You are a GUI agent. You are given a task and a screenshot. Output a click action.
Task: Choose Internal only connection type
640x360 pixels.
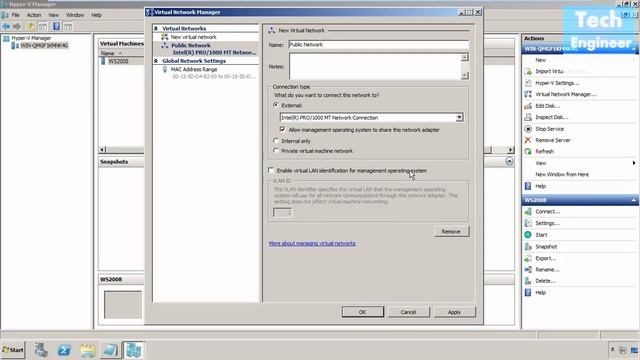[x=276, y=140]
